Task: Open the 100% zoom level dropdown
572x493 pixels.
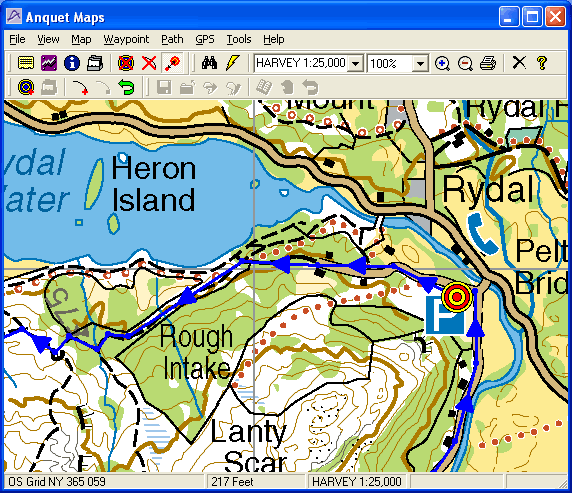Action: click(420, 64)
